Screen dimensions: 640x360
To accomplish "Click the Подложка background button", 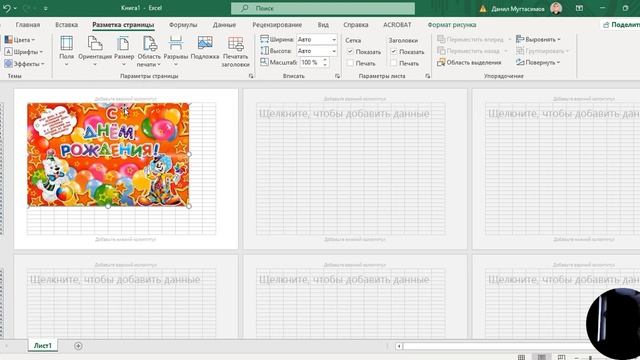I will pos(204,48).
